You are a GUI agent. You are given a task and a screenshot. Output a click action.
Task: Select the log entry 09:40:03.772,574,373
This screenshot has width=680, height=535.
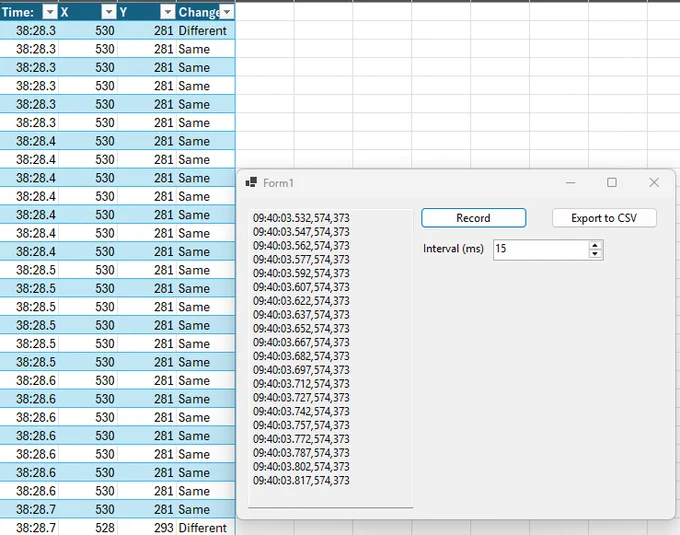(301, 439)
